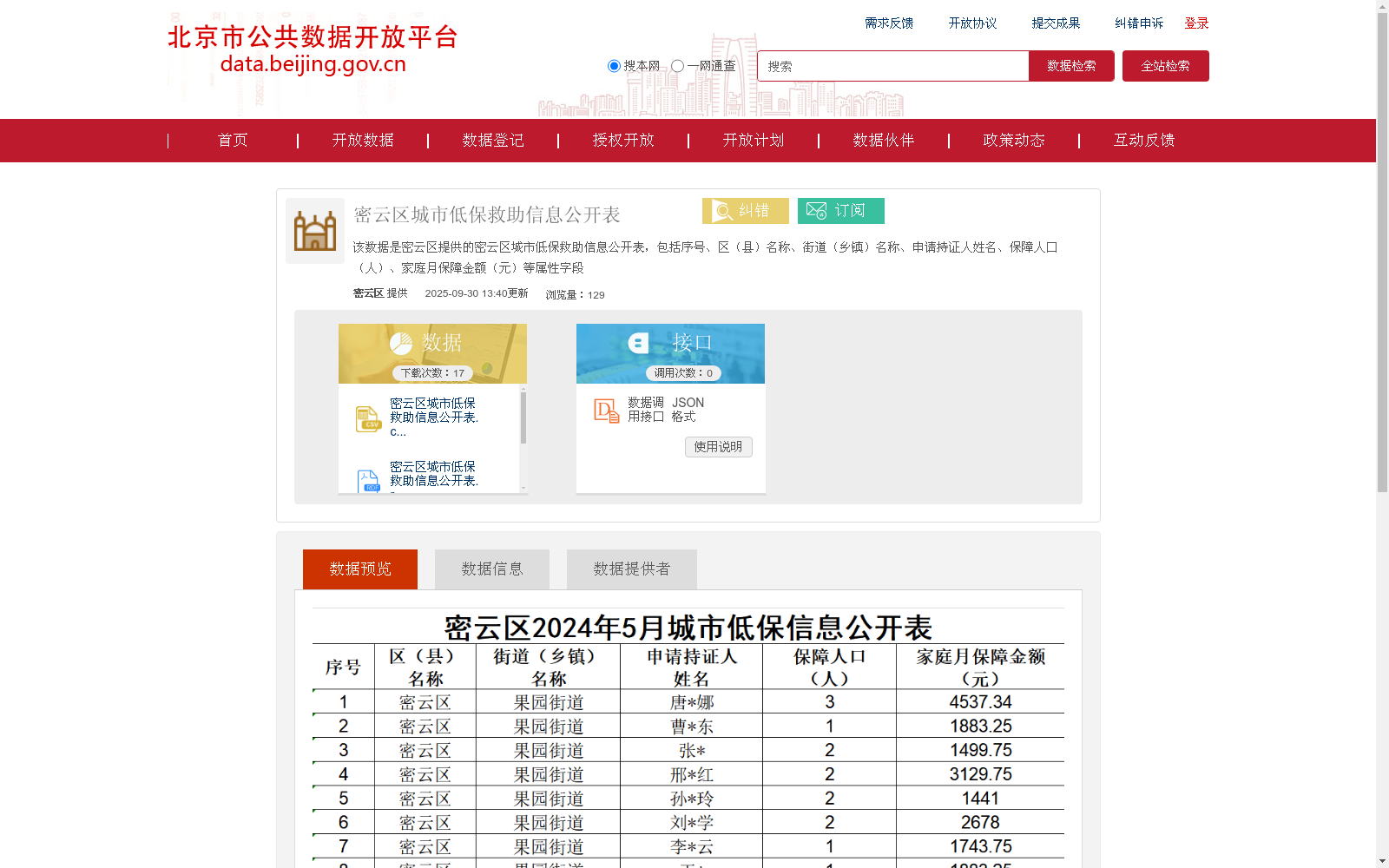Screen dimensions: 1389x868
Task: Click the magnifier icon on 纠错 button
Action: point(722,211)
